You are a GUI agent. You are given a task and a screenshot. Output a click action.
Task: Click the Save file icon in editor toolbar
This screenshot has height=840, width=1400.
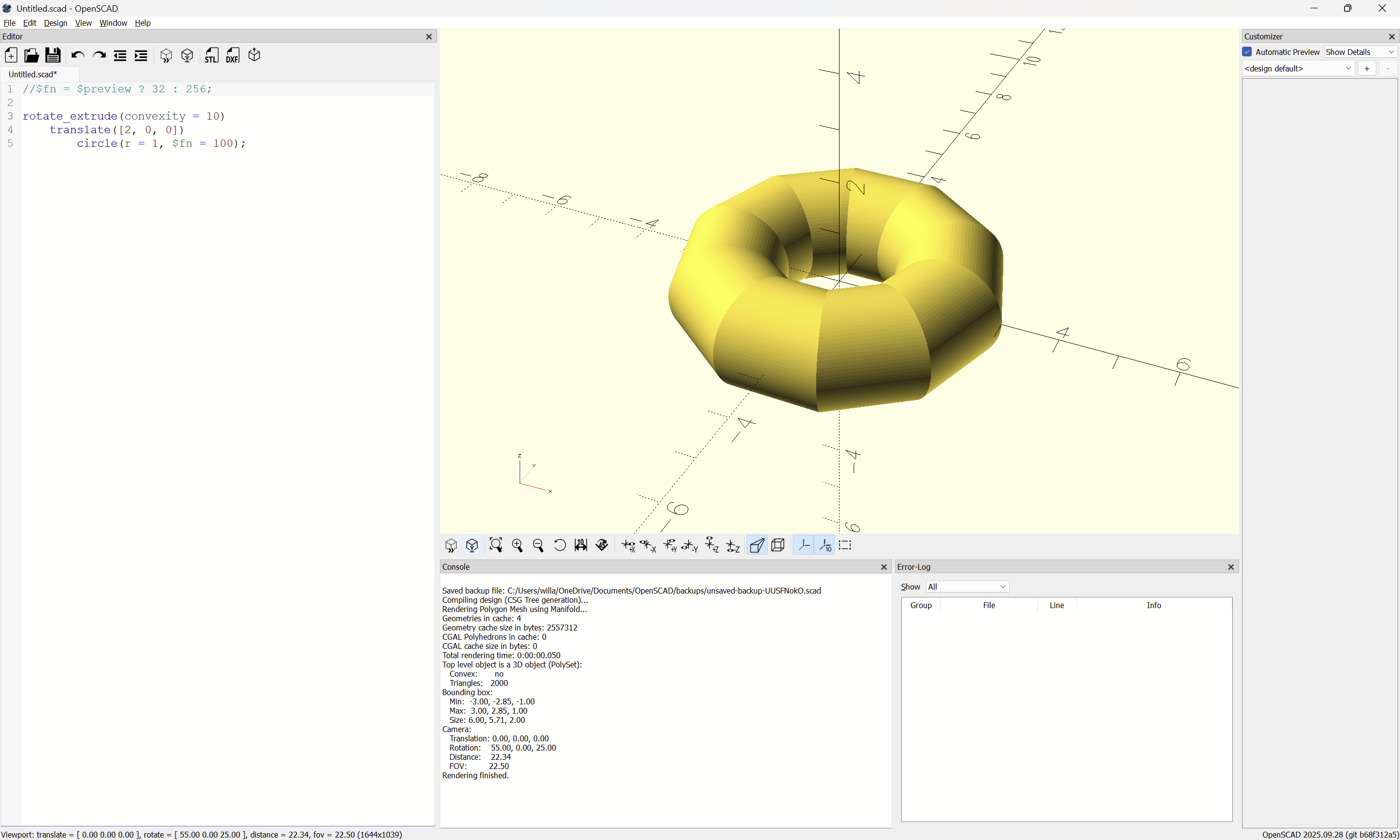point(52,55)
